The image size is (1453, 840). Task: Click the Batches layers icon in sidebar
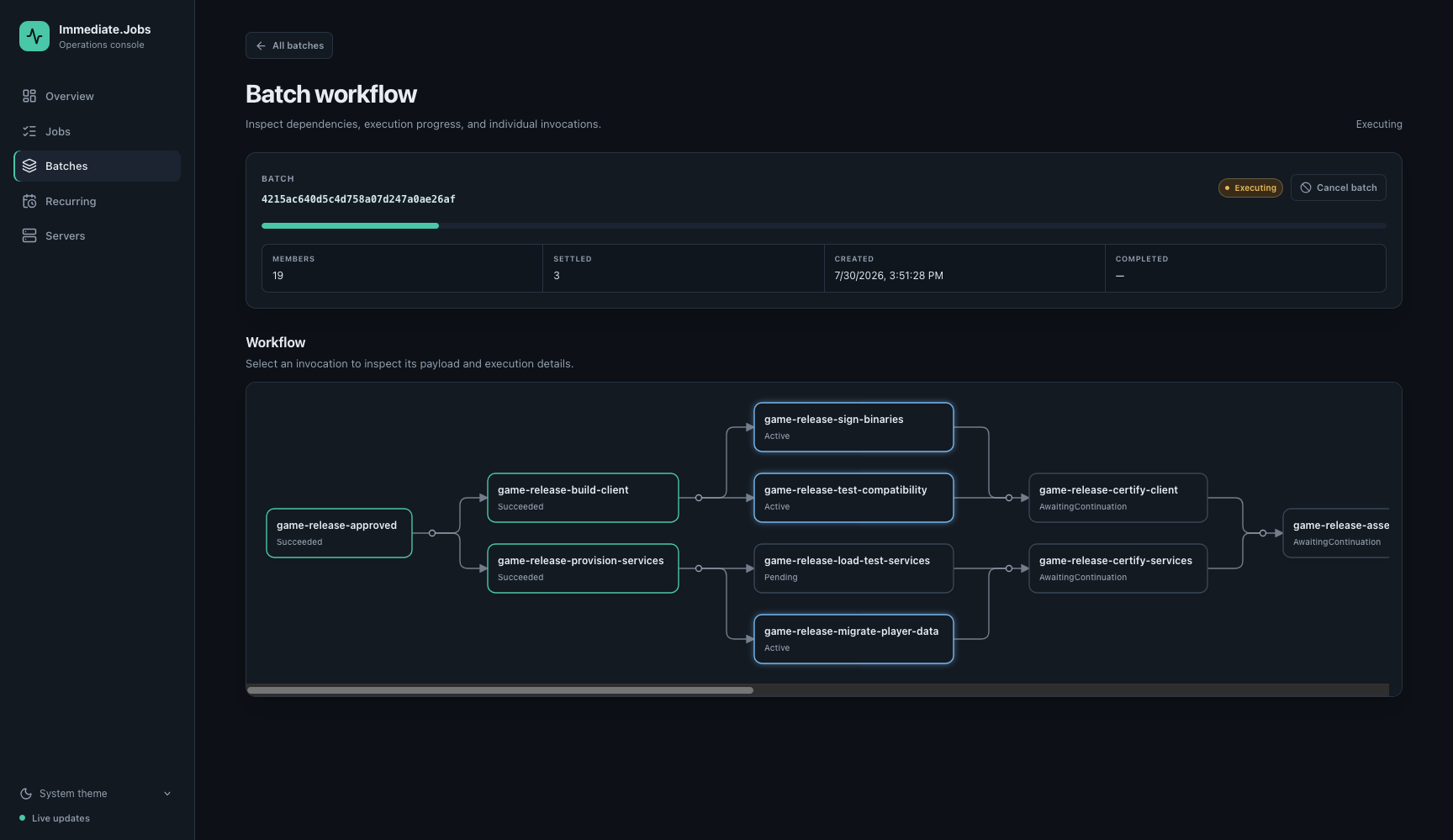click(x=29, y=166)
